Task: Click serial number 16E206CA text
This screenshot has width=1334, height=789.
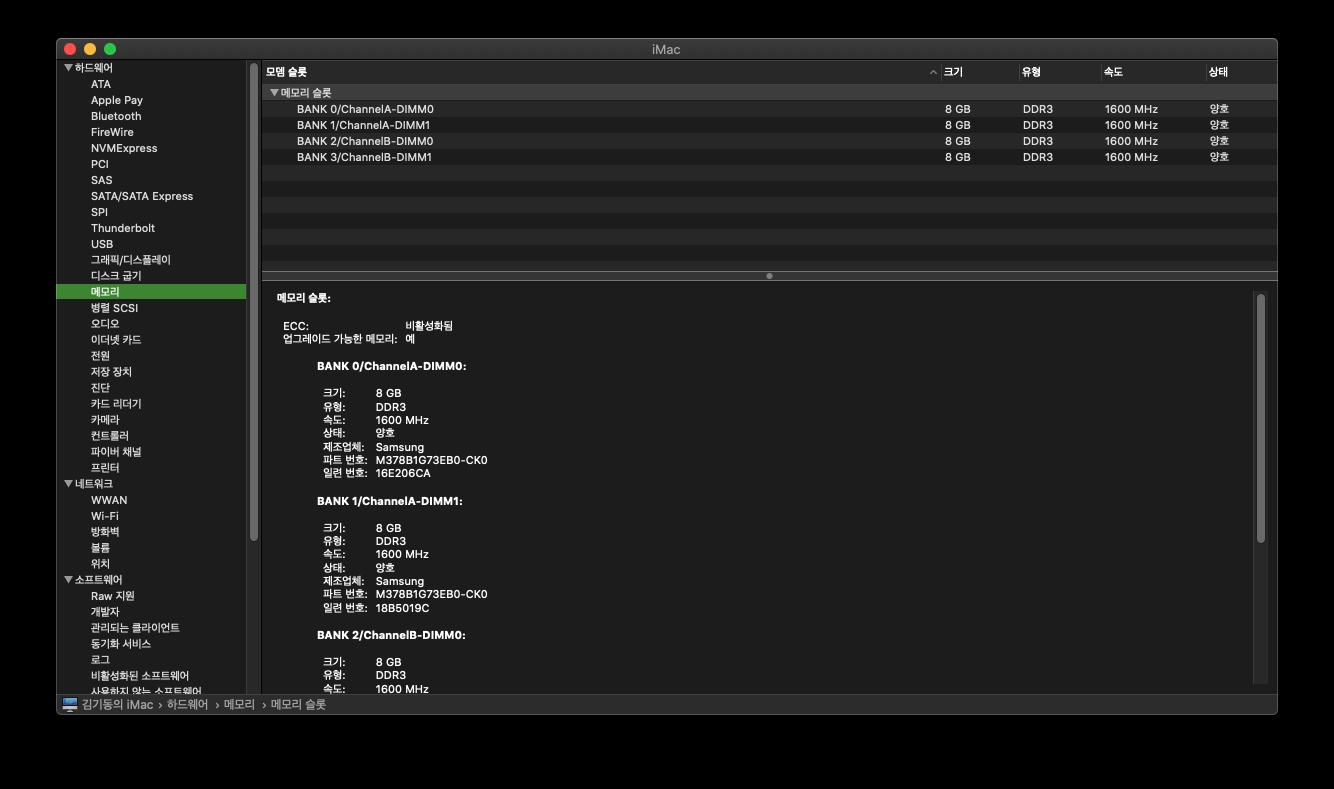Action: pos(403,474)
